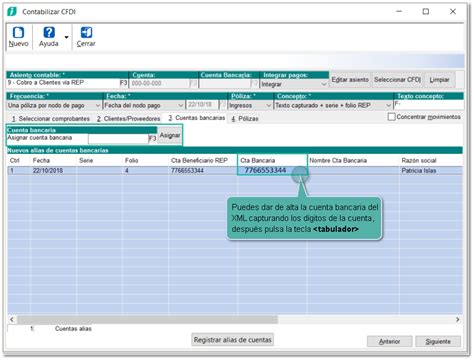Click the Cuentas alias status label
Image resolution: width=474 pixels, height=360 pixels.
point(73,329)
